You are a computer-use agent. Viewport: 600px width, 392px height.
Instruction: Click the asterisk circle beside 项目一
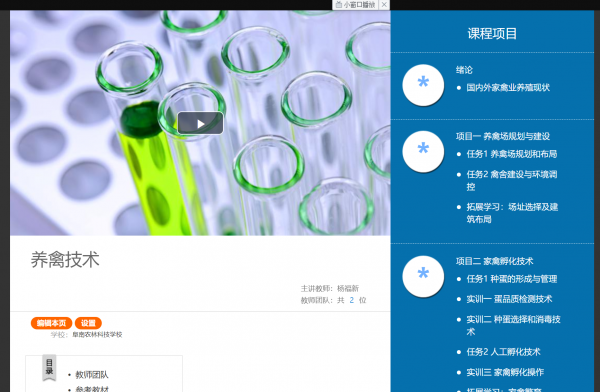[423, 151]
